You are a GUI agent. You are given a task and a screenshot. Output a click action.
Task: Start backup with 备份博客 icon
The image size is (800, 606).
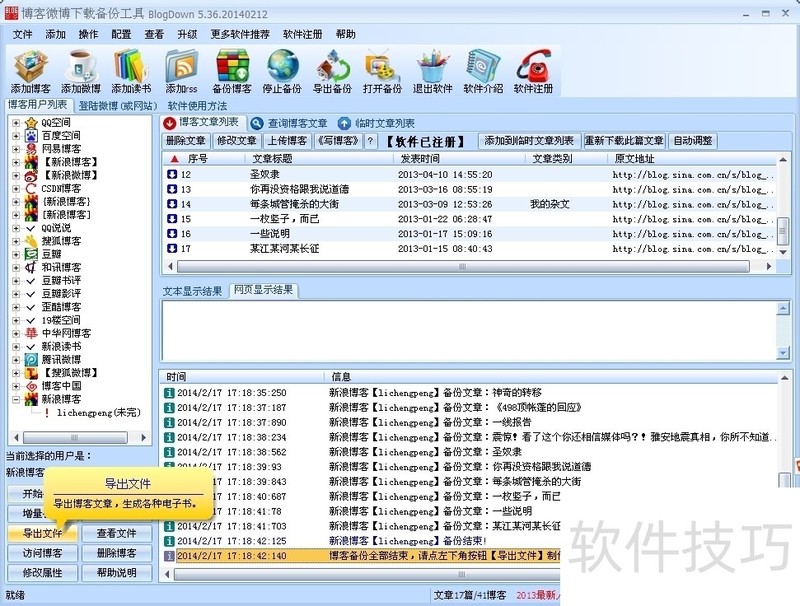click(x=232, y=71)
